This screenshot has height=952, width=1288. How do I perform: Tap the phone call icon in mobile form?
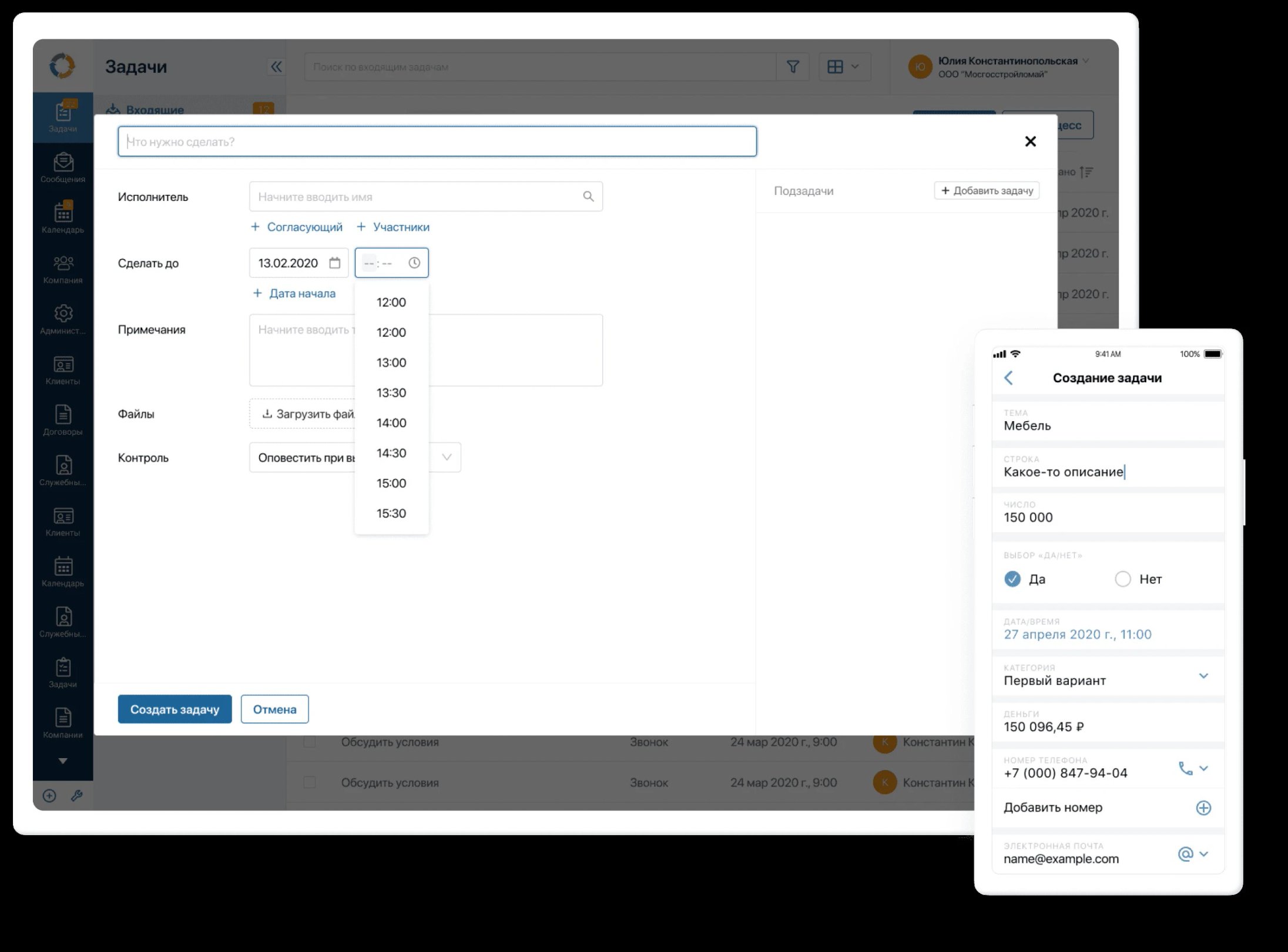[x=1185, y=768]
